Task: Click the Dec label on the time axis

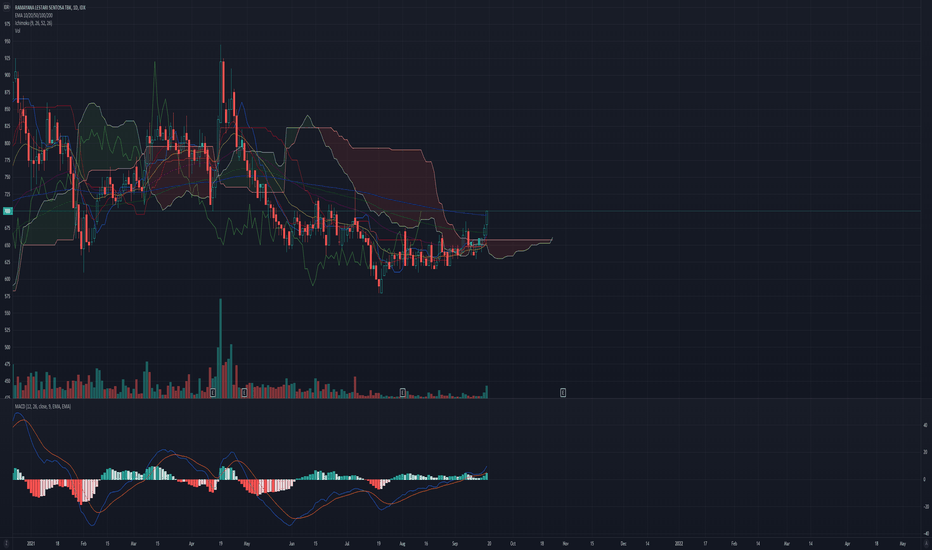Action: [x=624, y=543]
